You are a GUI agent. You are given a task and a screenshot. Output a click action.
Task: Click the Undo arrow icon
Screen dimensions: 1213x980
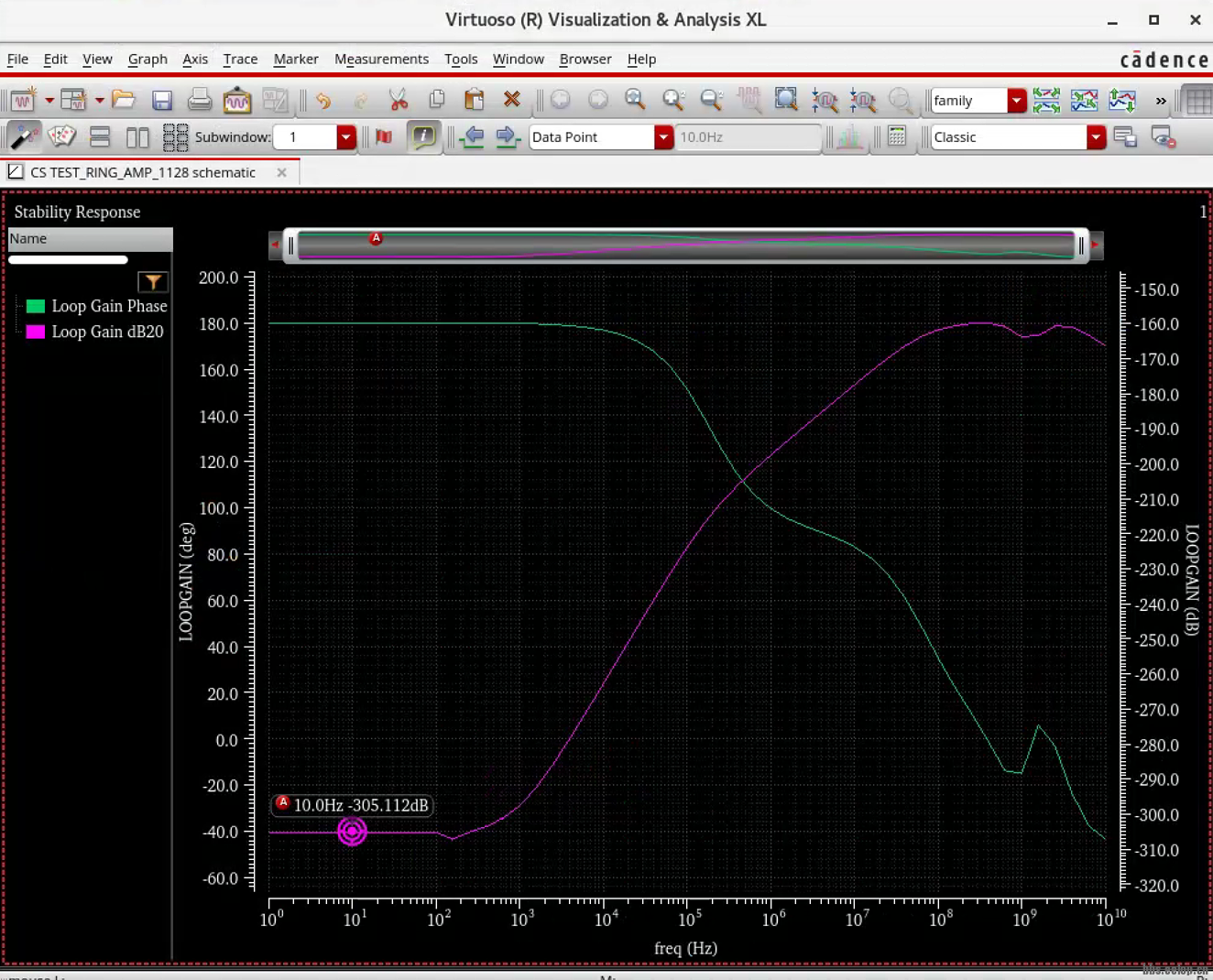point(323,101)
